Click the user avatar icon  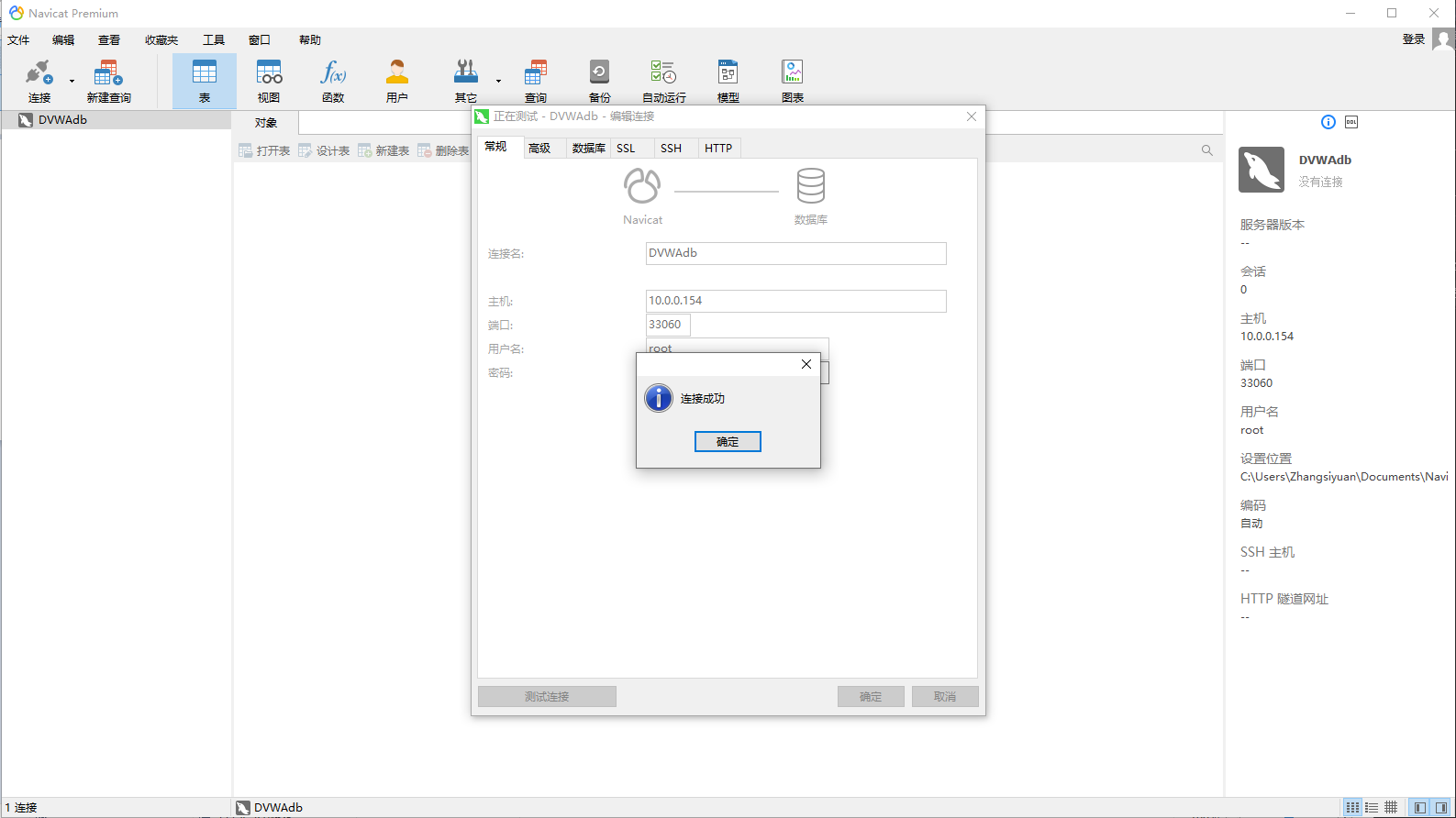[1443, 39]
